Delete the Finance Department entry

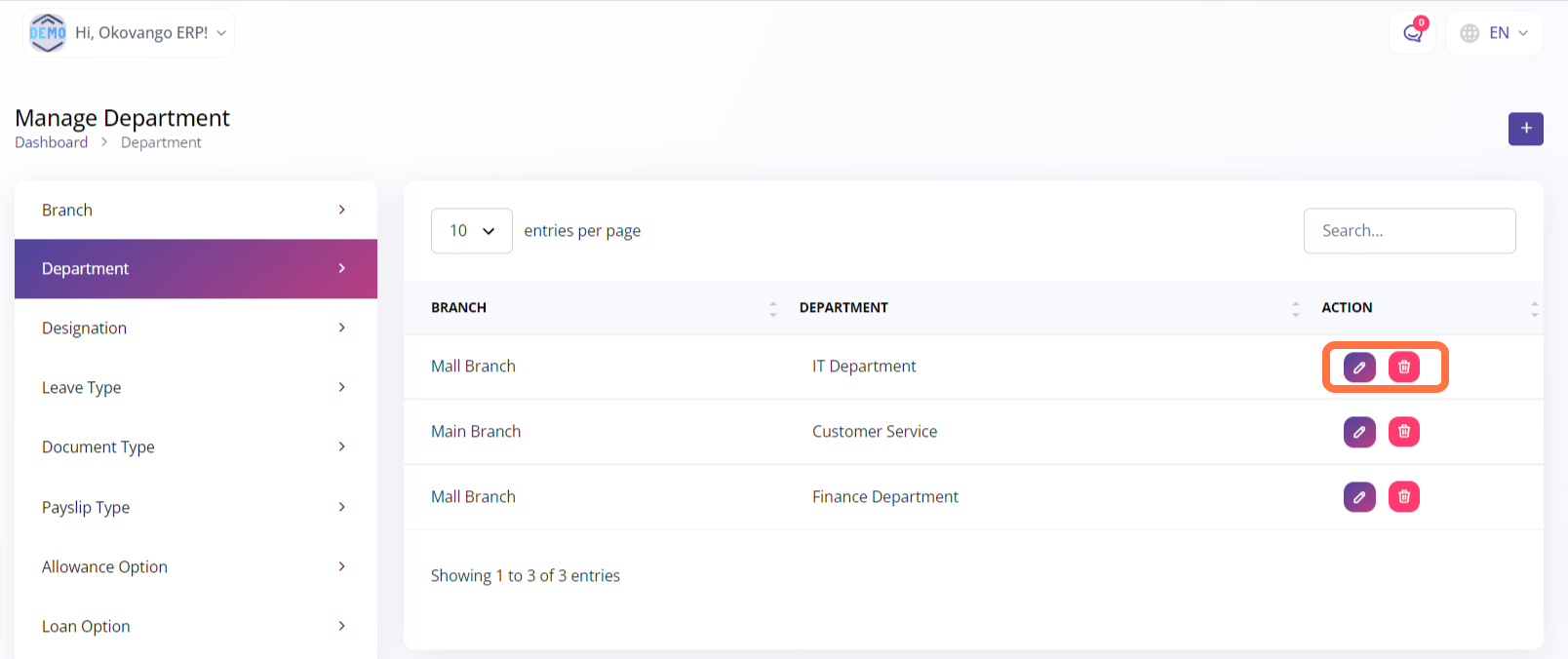click(1404, 497)
